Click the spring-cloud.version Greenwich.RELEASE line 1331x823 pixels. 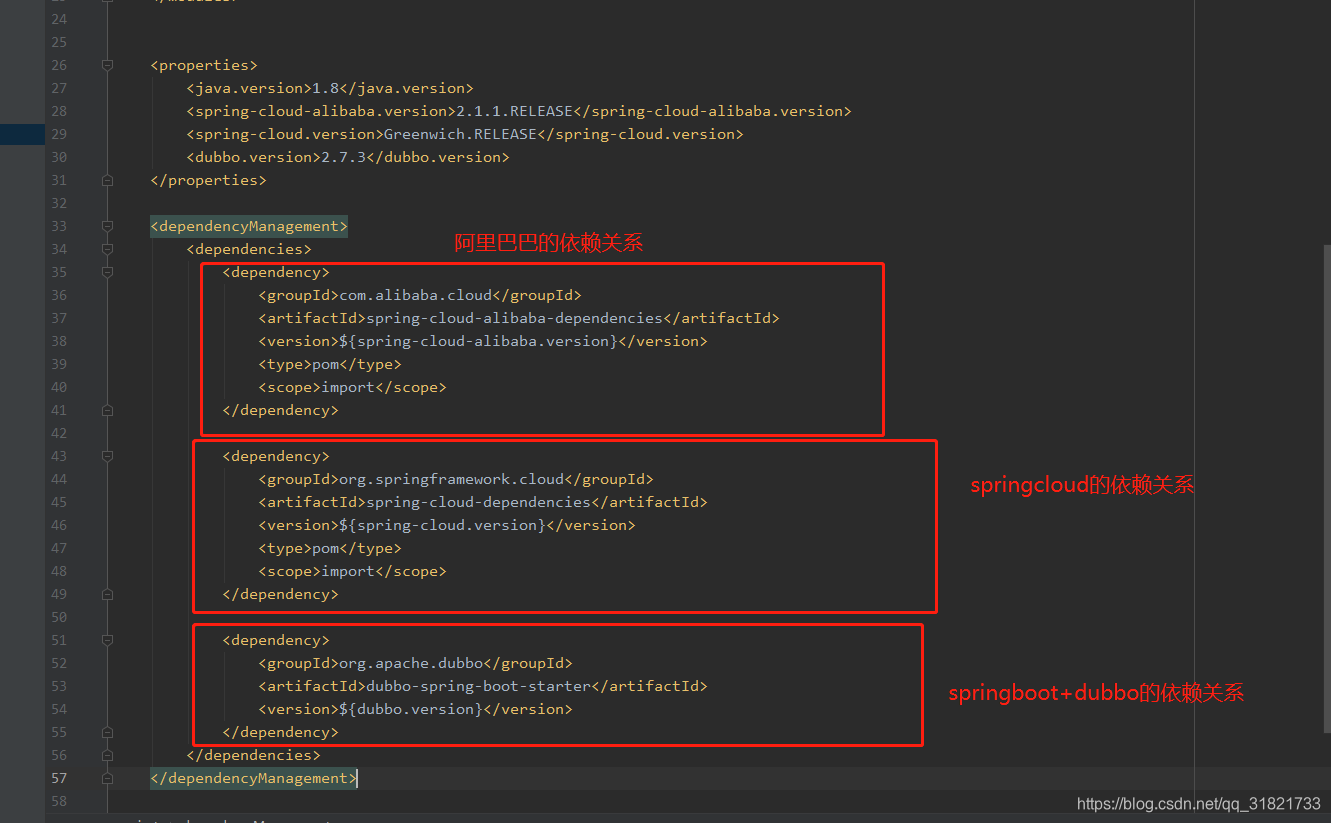464,134
